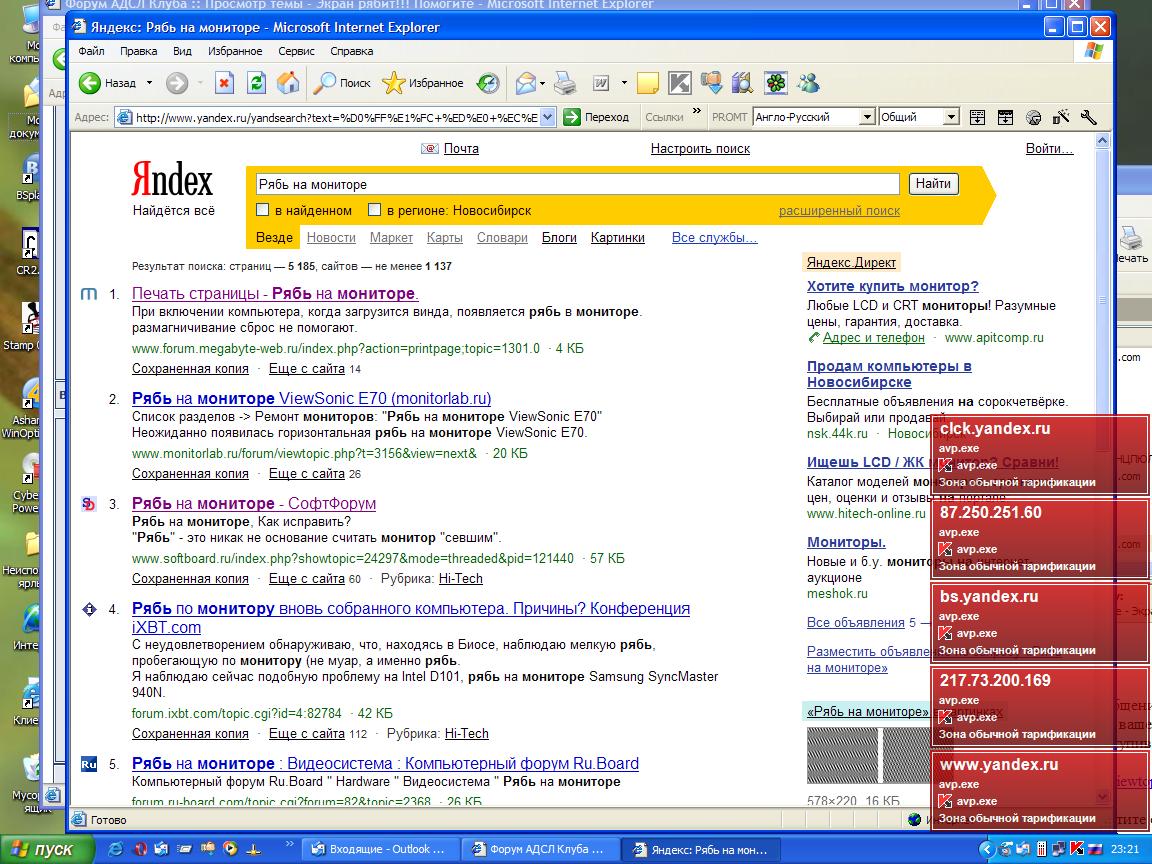Open the Почта mail link
Screen dimensions: 1152x864
point(461,148)
